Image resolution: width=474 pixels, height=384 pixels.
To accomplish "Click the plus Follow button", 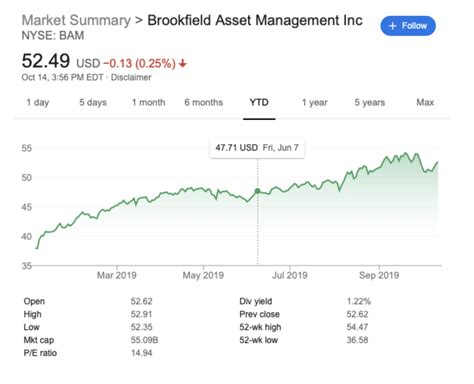I will click(408, 26).
